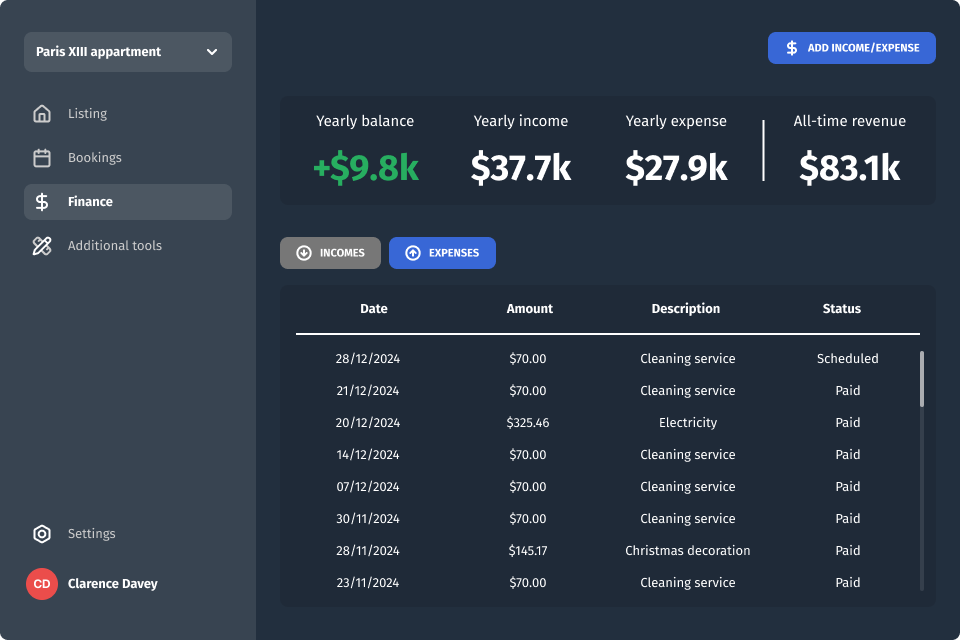The width and height of the screenshot is (960, 640).
Task: Click Paid status of Christmas decoration row
Action: 847,551
